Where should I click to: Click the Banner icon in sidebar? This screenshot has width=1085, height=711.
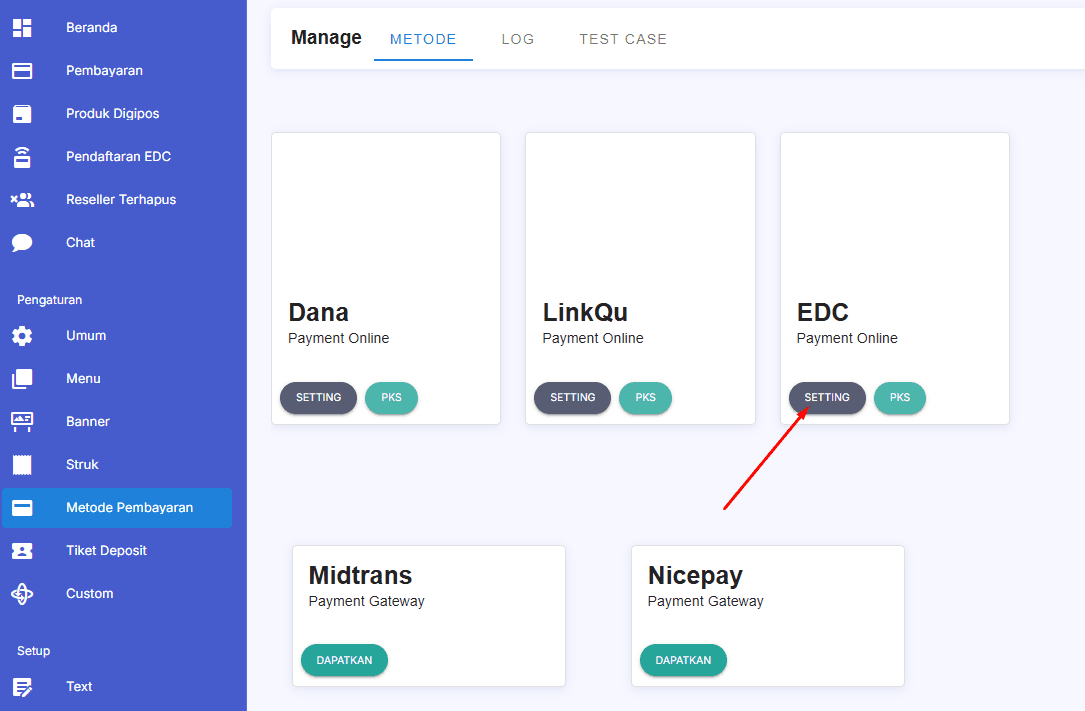click(x=22, y=422)
